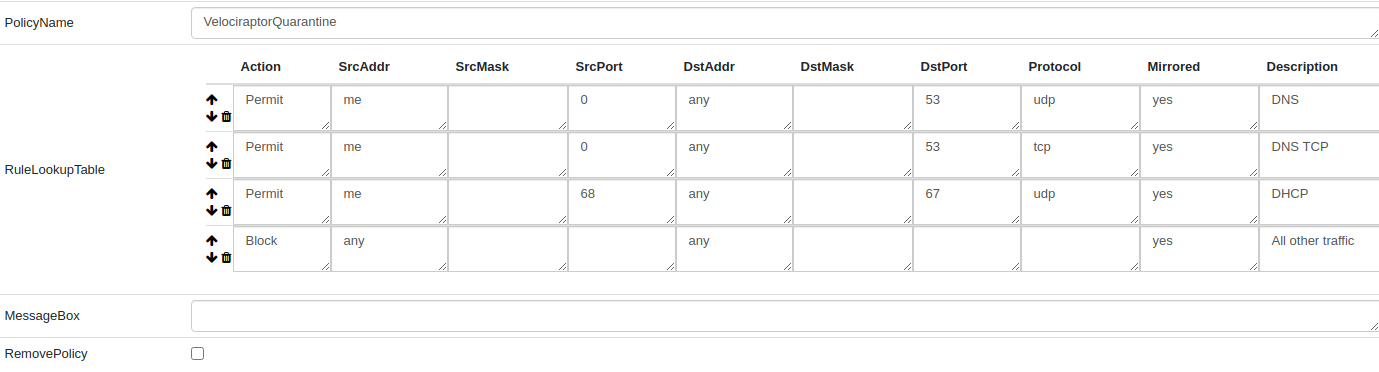Move the DNS TCP rule down
The width and height of the screenshot is (1379, 372).
(x=212, y=163)
